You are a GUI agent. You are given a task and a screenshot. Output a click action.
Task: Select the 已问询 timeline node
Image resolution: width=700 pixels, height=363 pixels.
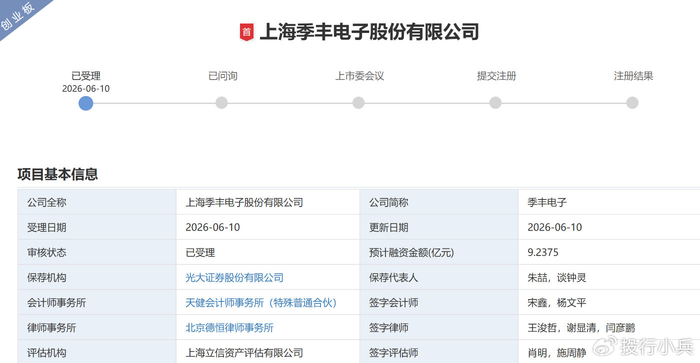[221, 103]
